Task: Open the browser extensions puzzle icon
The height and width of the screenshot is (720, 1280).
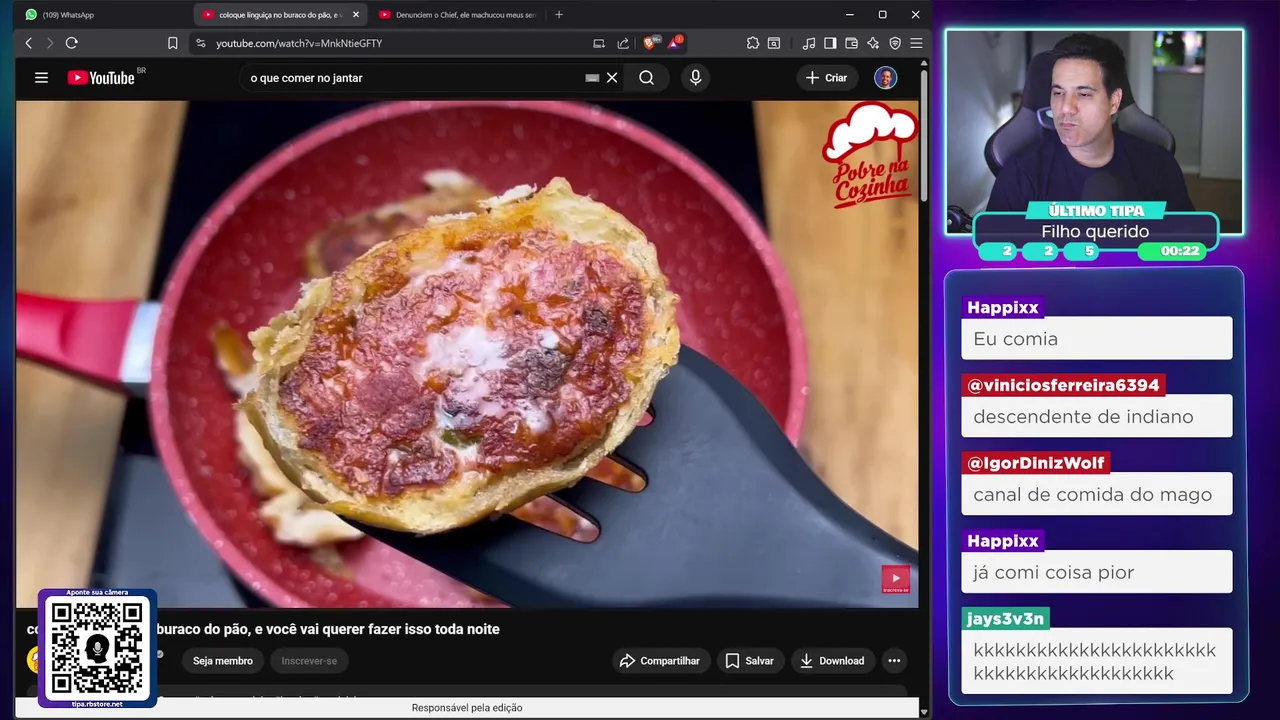Action: 753,43
